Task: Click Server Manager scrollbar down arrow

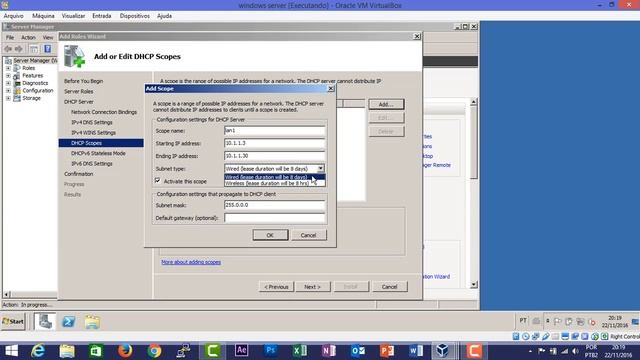Action: pyautogui.click(x=473, y=284)
